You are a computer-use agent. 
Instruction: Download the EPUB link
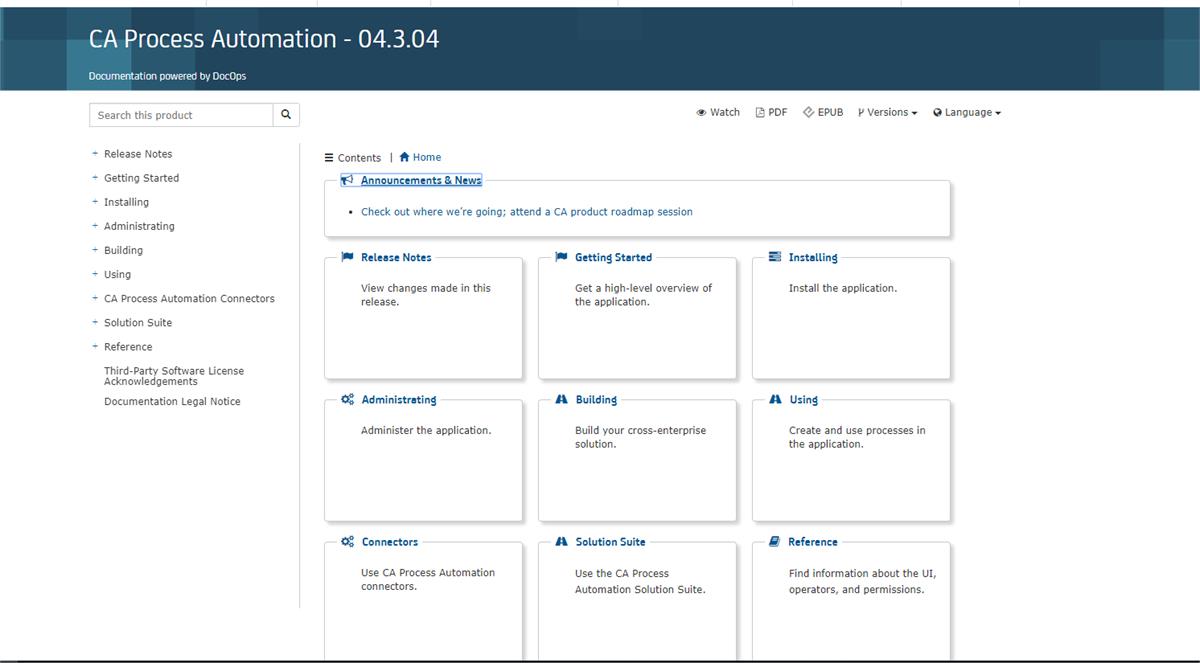823,113
